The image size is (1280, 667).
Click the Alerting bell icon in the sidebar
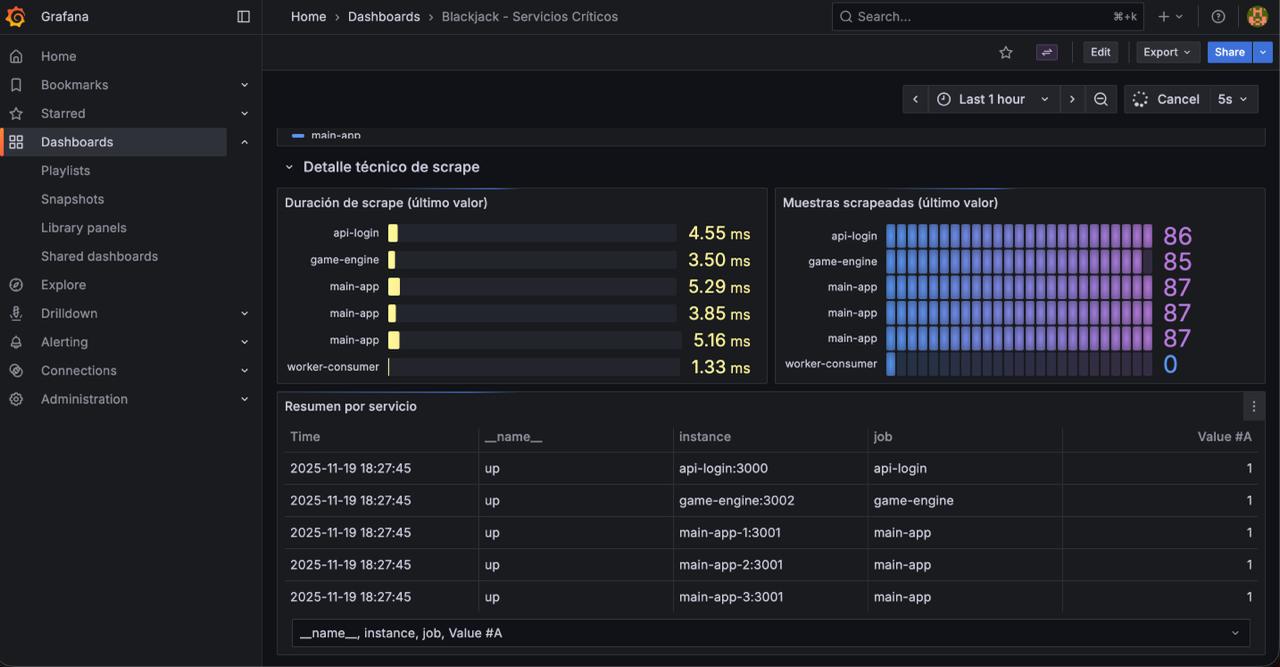[x=16, y=342]
